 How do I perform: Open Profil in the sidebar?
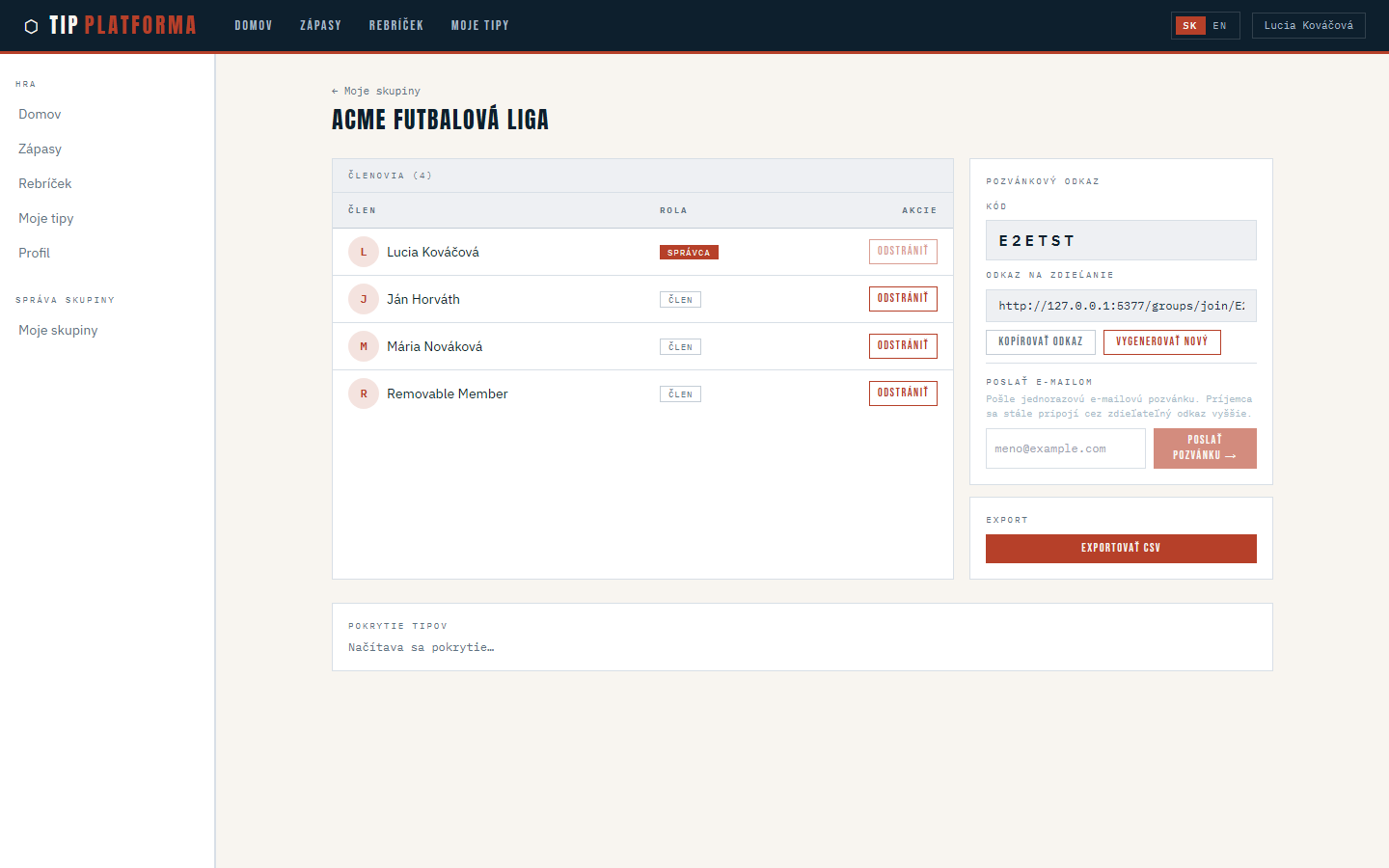click(x=35, y=253)
